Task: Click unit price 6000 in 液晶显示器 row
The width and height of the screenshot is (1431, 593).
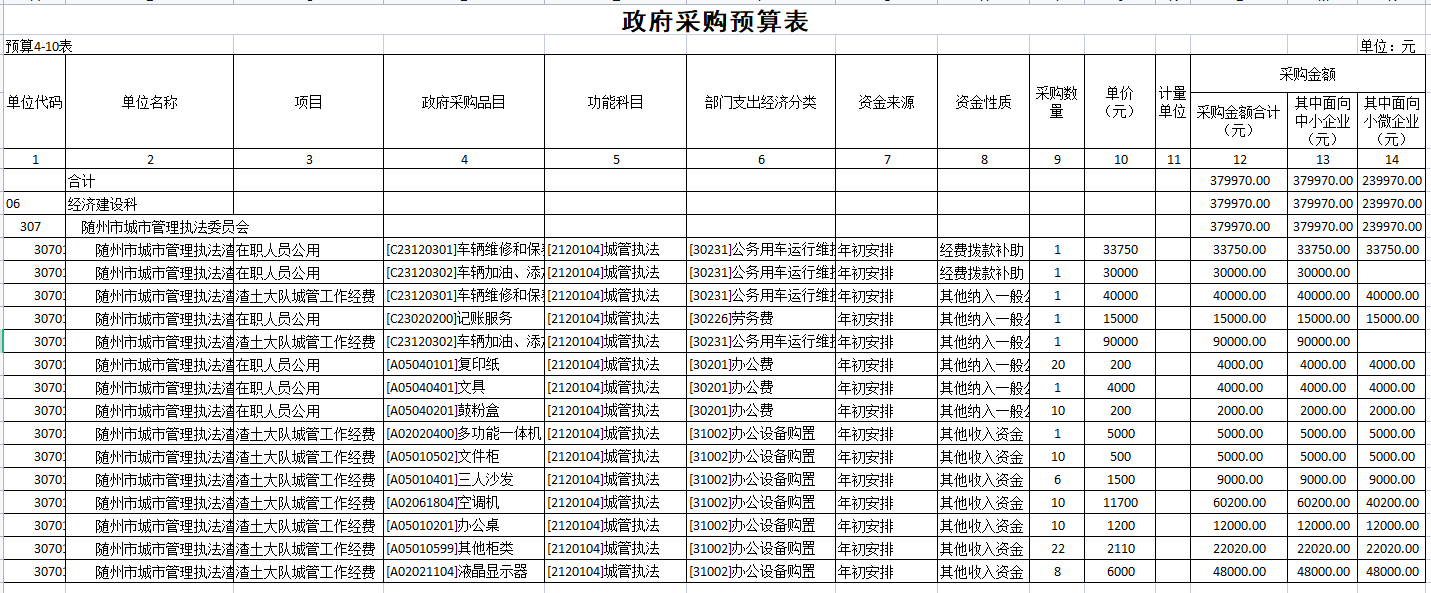Action: 1120,572
